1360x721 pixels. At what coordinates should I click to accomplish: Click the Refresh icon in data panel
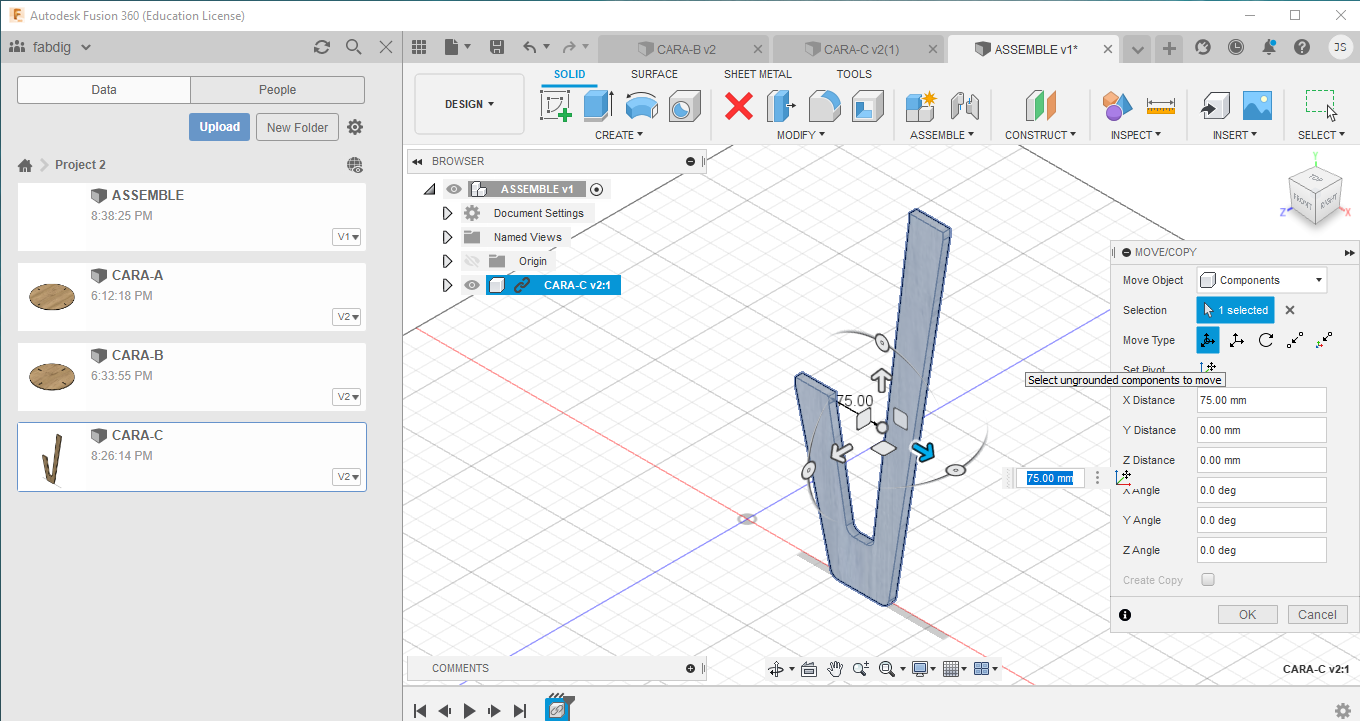click(321, 47)
